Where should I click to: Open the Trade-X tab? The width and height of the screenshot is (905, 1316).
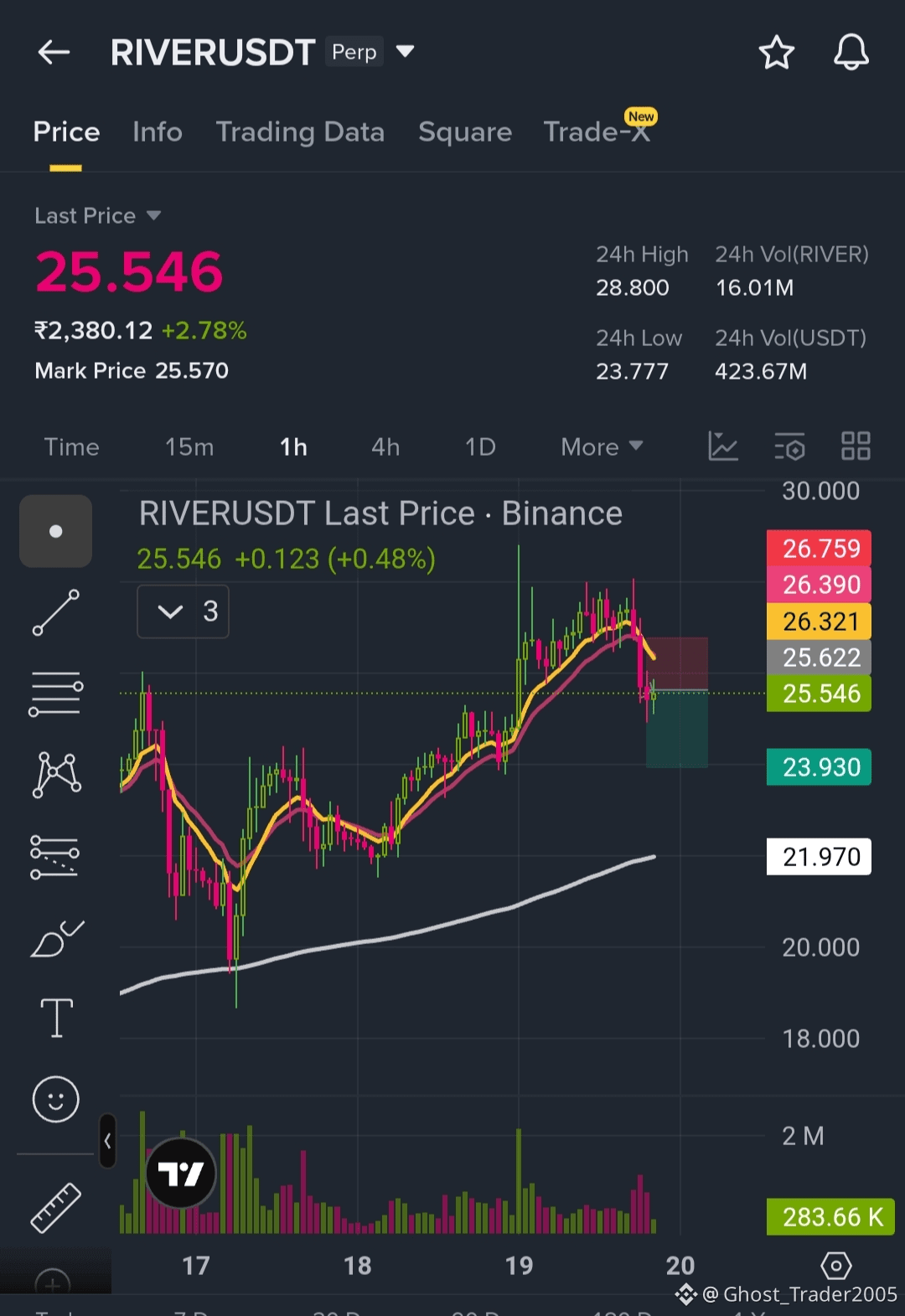pyautogui.click(x=597, y=132)
